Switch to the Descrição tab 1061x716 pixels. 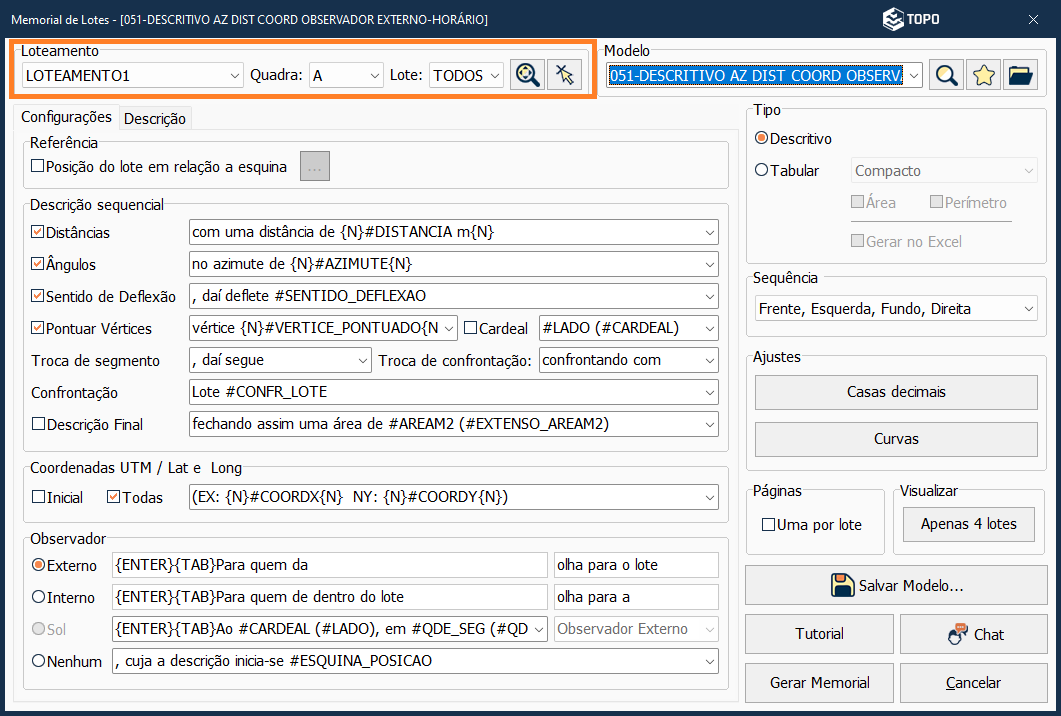coord(154,118)
